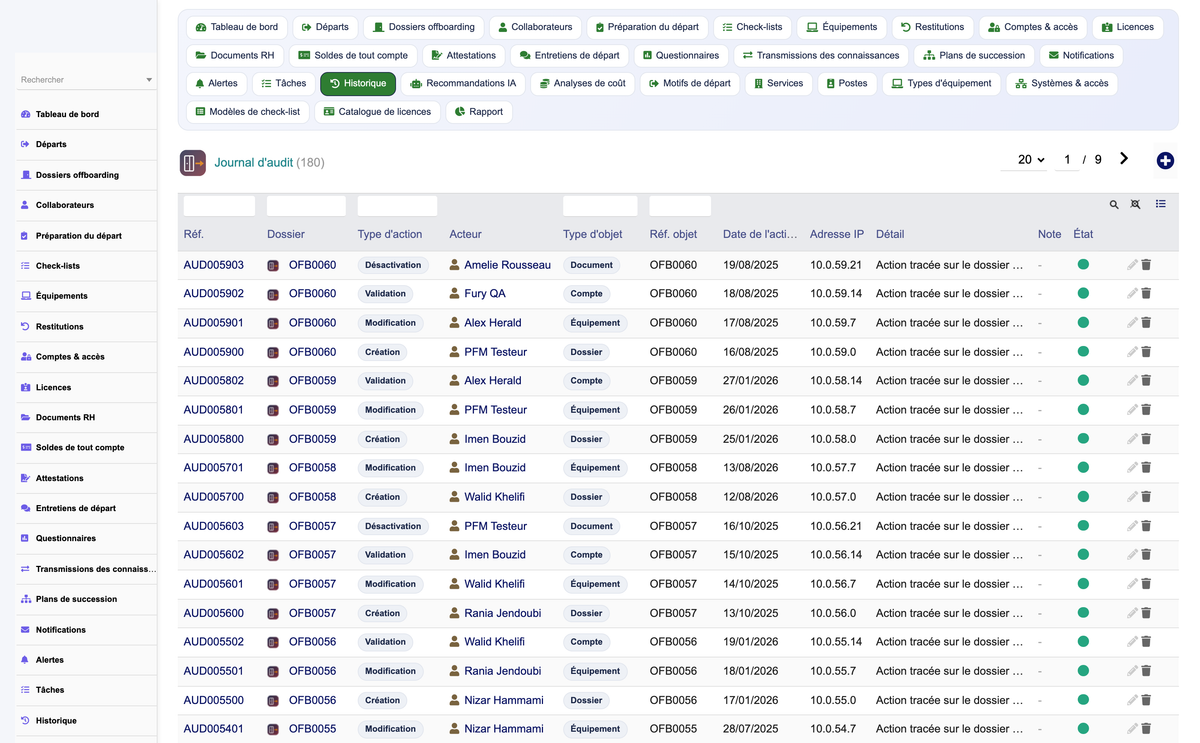Click the clear search crossed magnifier icon
1200x743 pixels.
(1136, 205)
